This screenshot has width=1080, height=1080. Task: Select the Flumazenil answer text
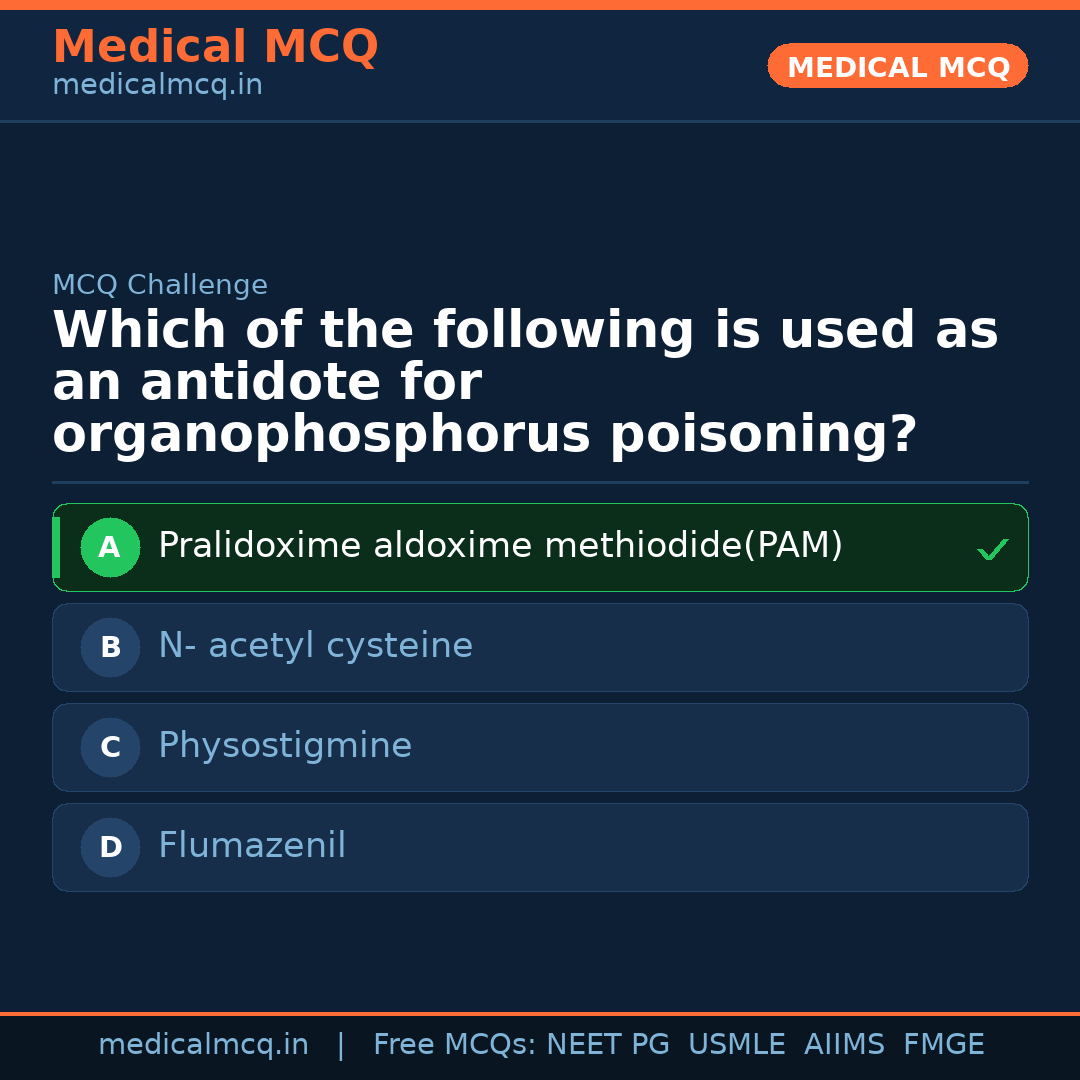pyautogui.click(x=252, y=846)
